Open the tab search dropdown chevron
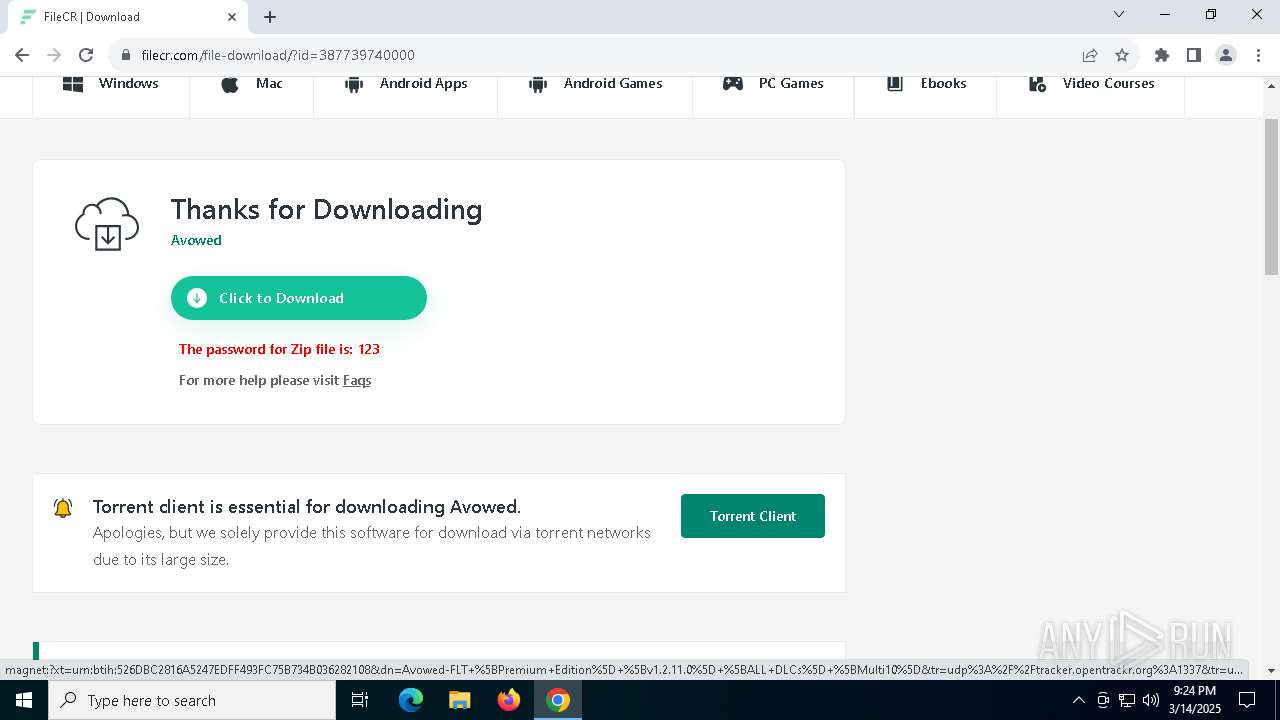This screenshot has height=720, width=1280. click(x=1119, y=14)
